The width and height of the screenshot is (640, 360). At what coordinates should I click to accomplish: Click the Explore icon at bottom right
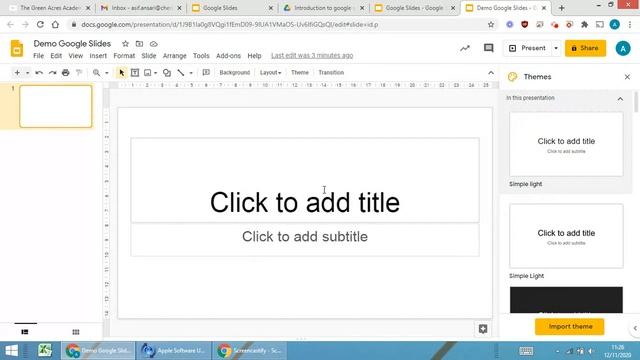click(483, 329)
